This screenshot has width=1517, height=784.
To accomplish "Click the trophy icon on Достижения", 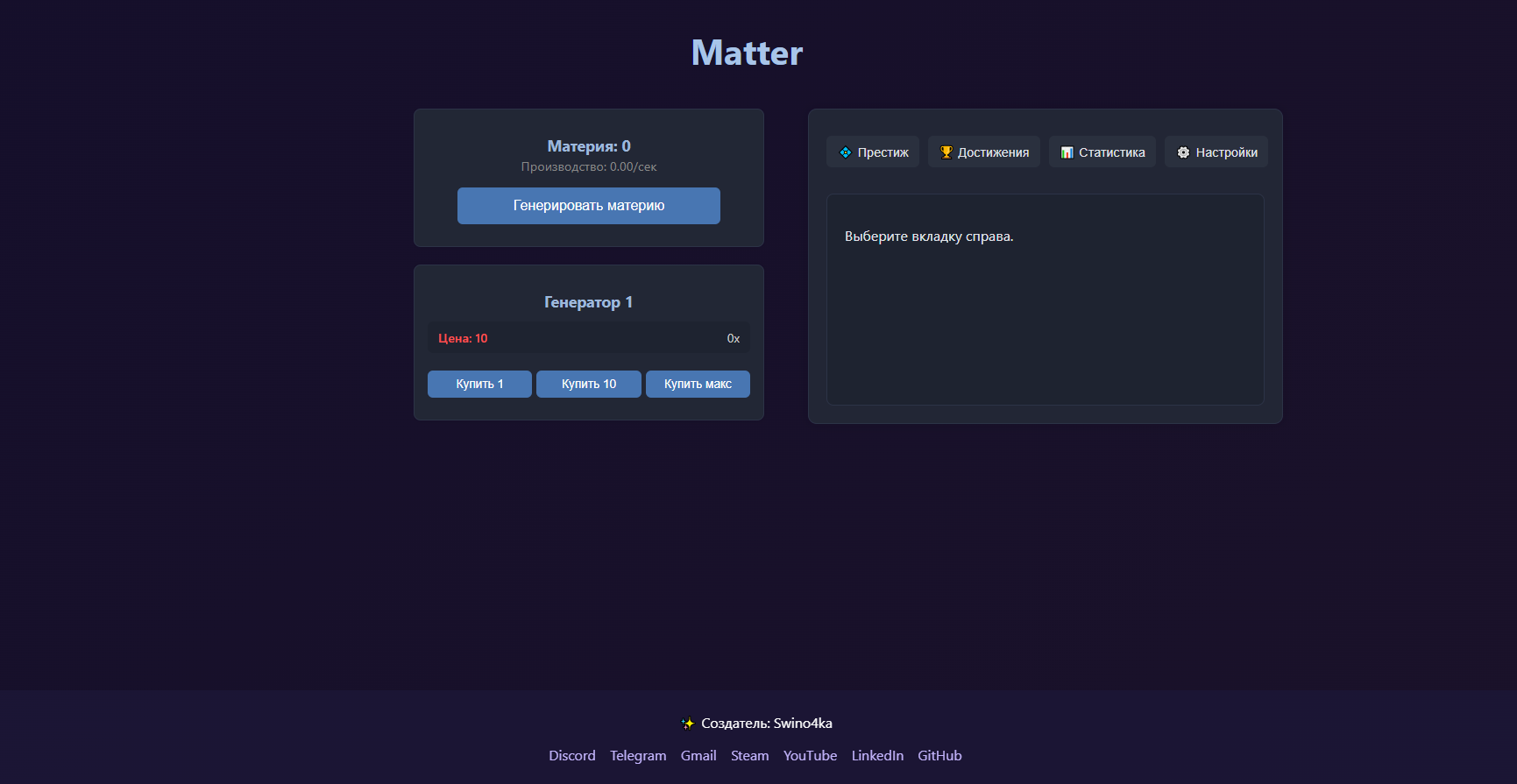I will tap(946, 152).
